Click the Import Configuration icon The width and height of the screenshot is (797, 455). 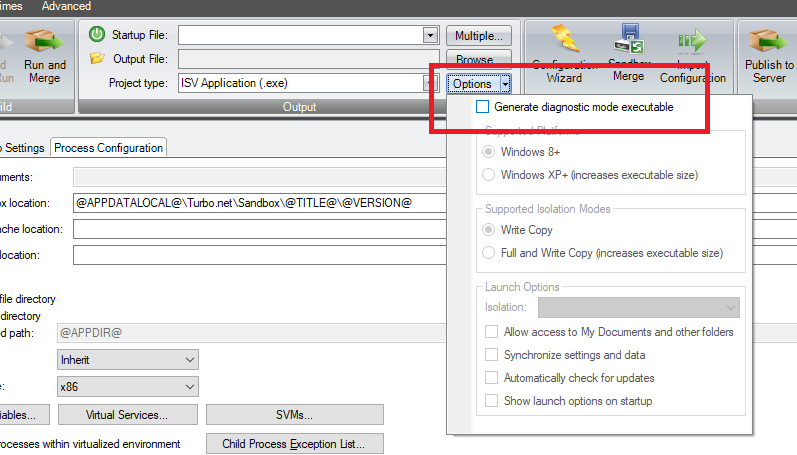(692, 41)
